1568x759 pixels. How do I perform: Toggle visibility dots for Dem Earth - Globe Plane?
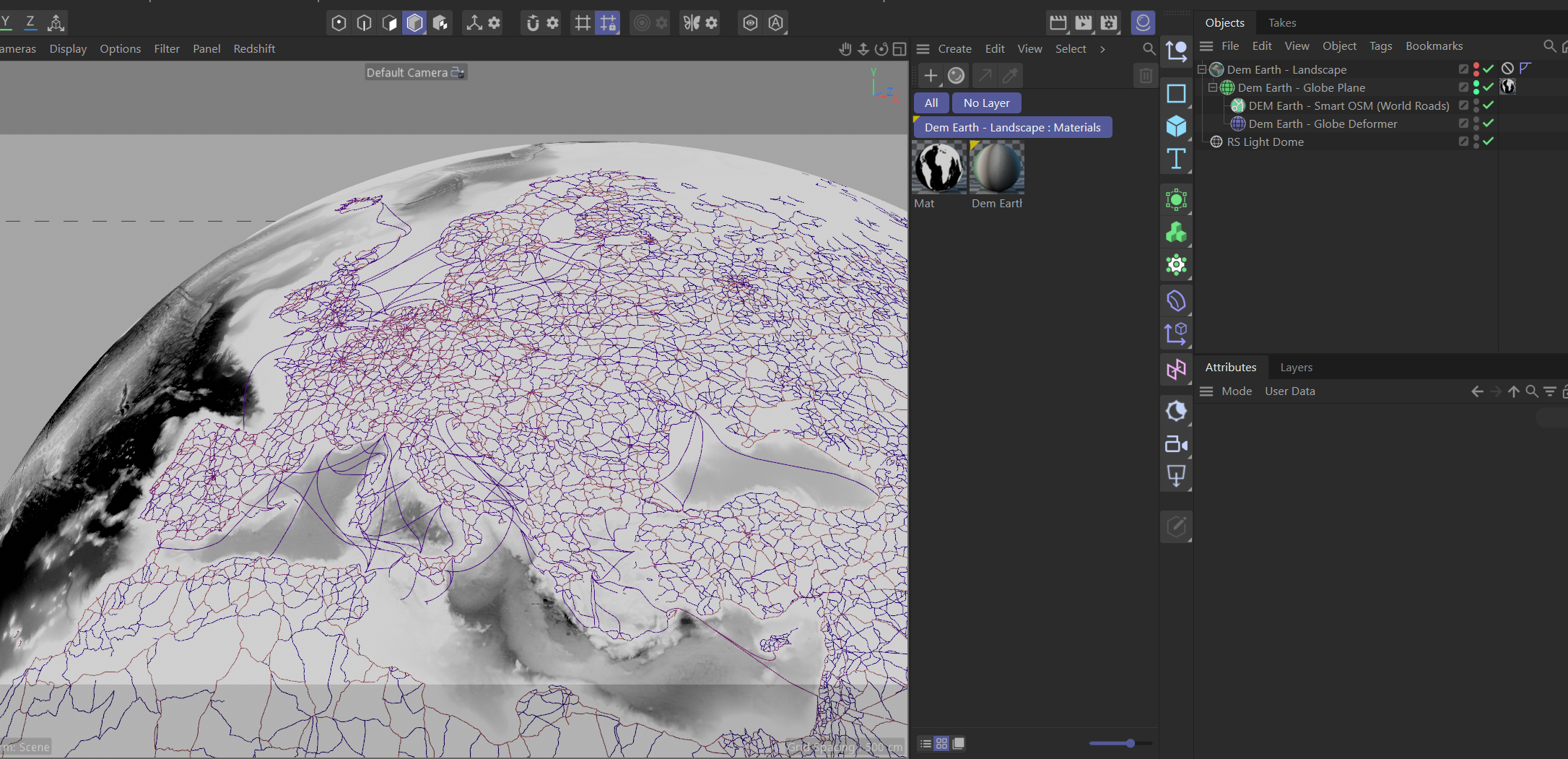point(1476,87)
